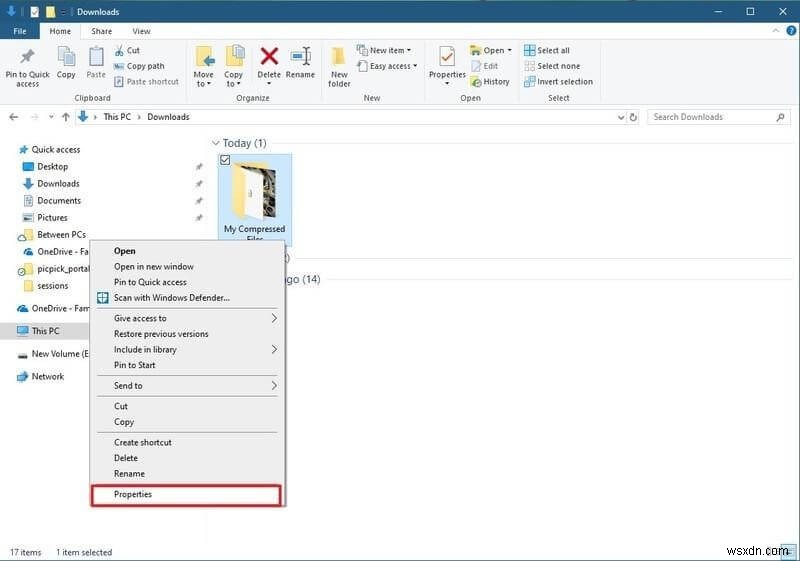
Task: Select Copy path in the ribbon
Action: point(139,66)
